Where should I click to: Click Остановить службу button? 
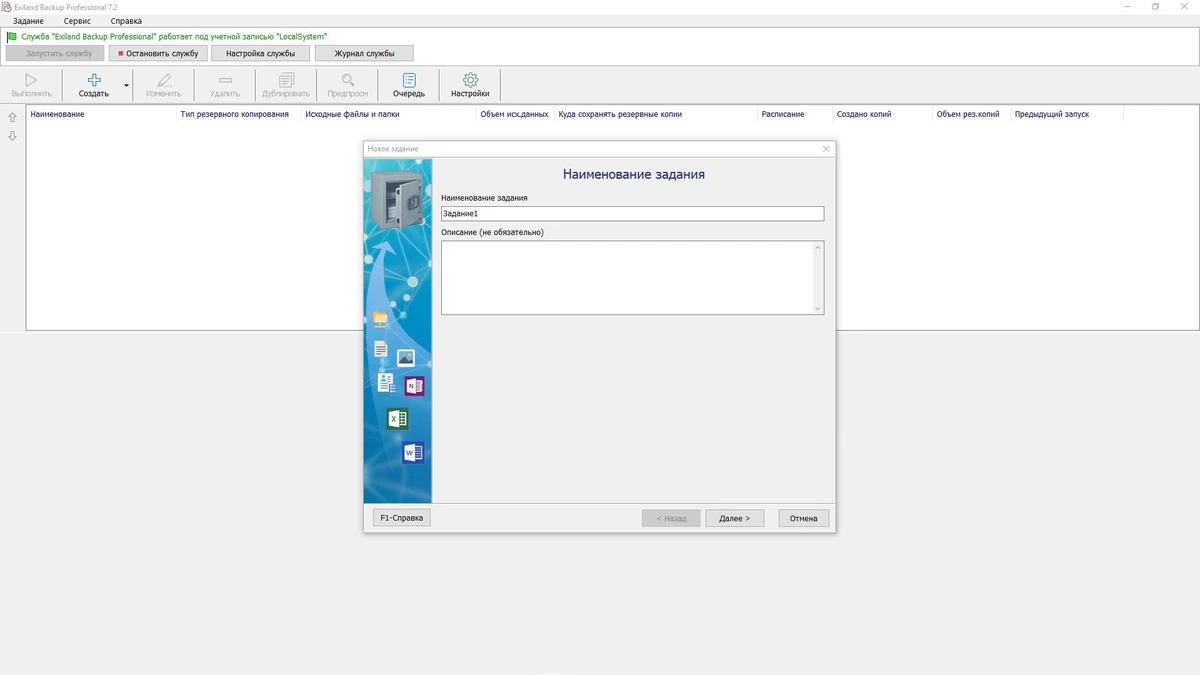click(x=158, y=53)
